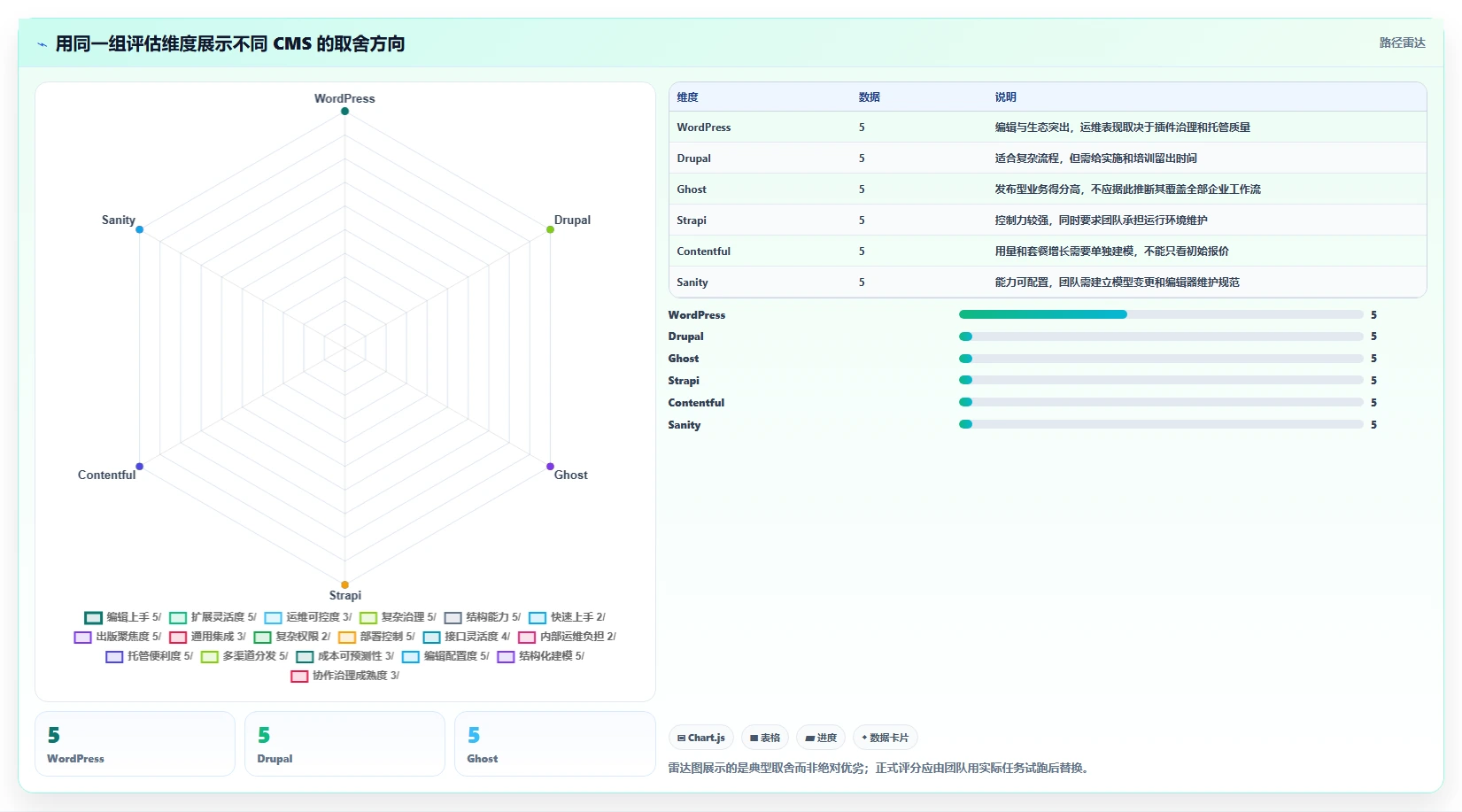Click the Ghost data point on radar
The width and height of the screenshot is (1462, 812).
point(550,466)
